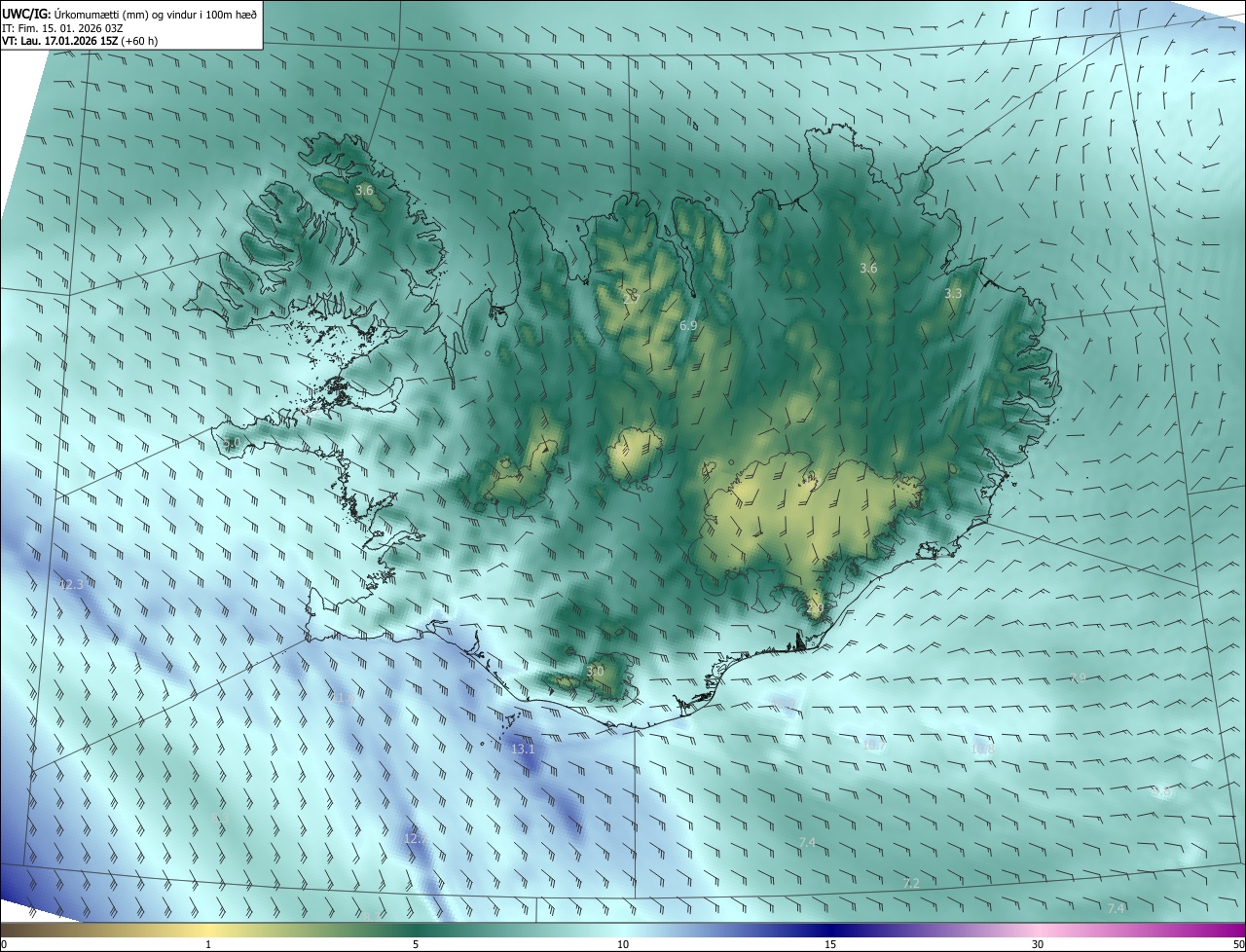Screen dimensions: 1246x952
Task: Click the 6.9 value in north-central Iceland
Action: coord(687,325)
